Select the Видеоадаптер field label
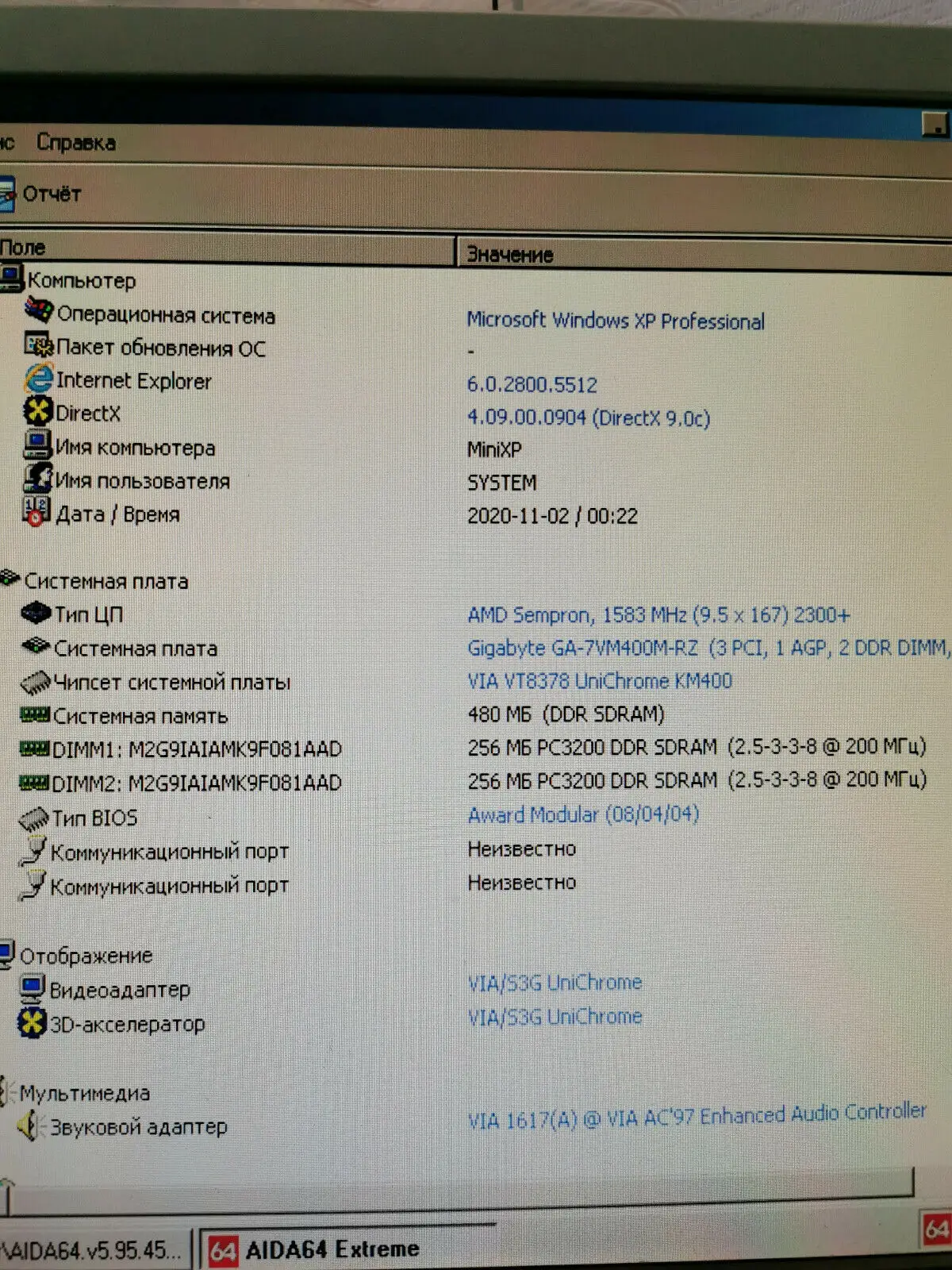952x1270 pixels. (120, 990)
